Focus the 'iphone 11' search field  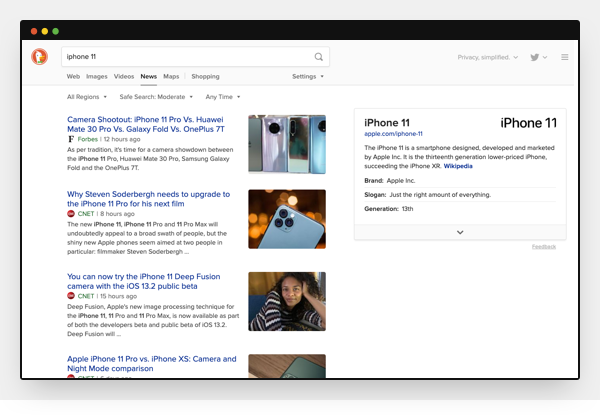(195, 57)
